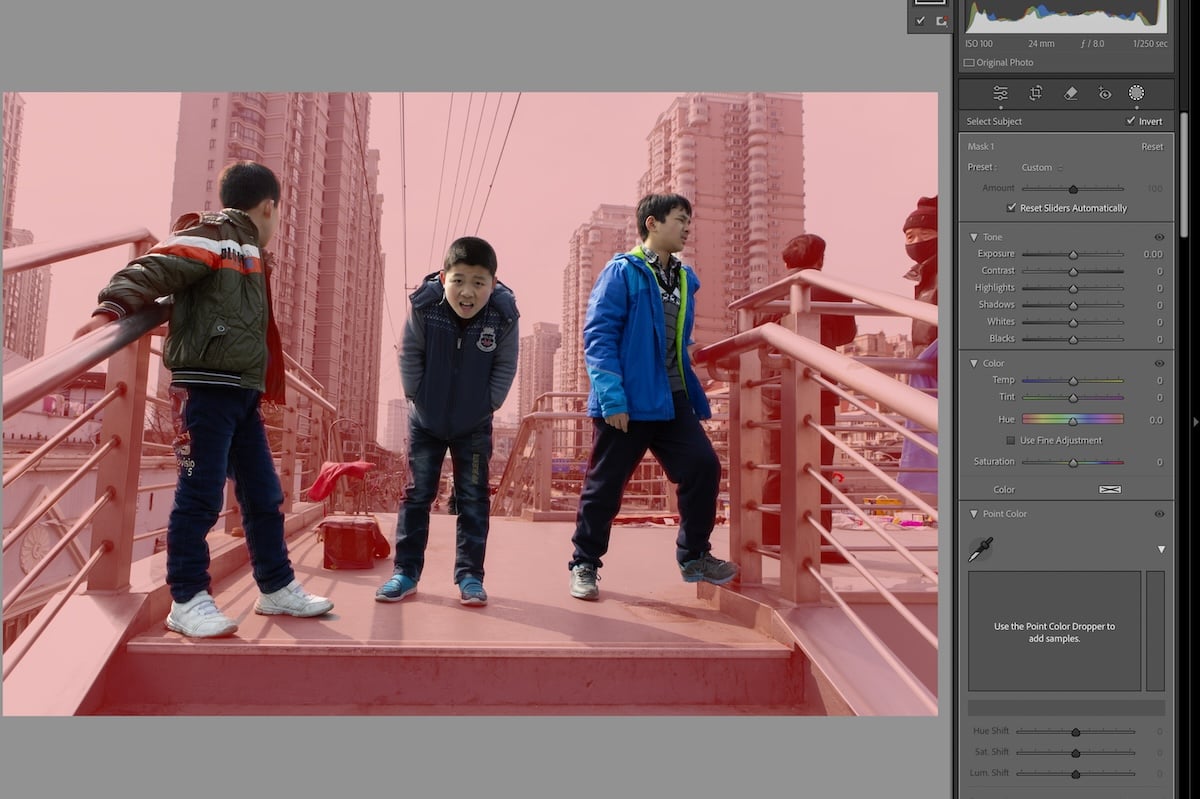This screenshot has width=1200, height=799.
Task: Select the Healing tool icon
Action: point(1069,93)
